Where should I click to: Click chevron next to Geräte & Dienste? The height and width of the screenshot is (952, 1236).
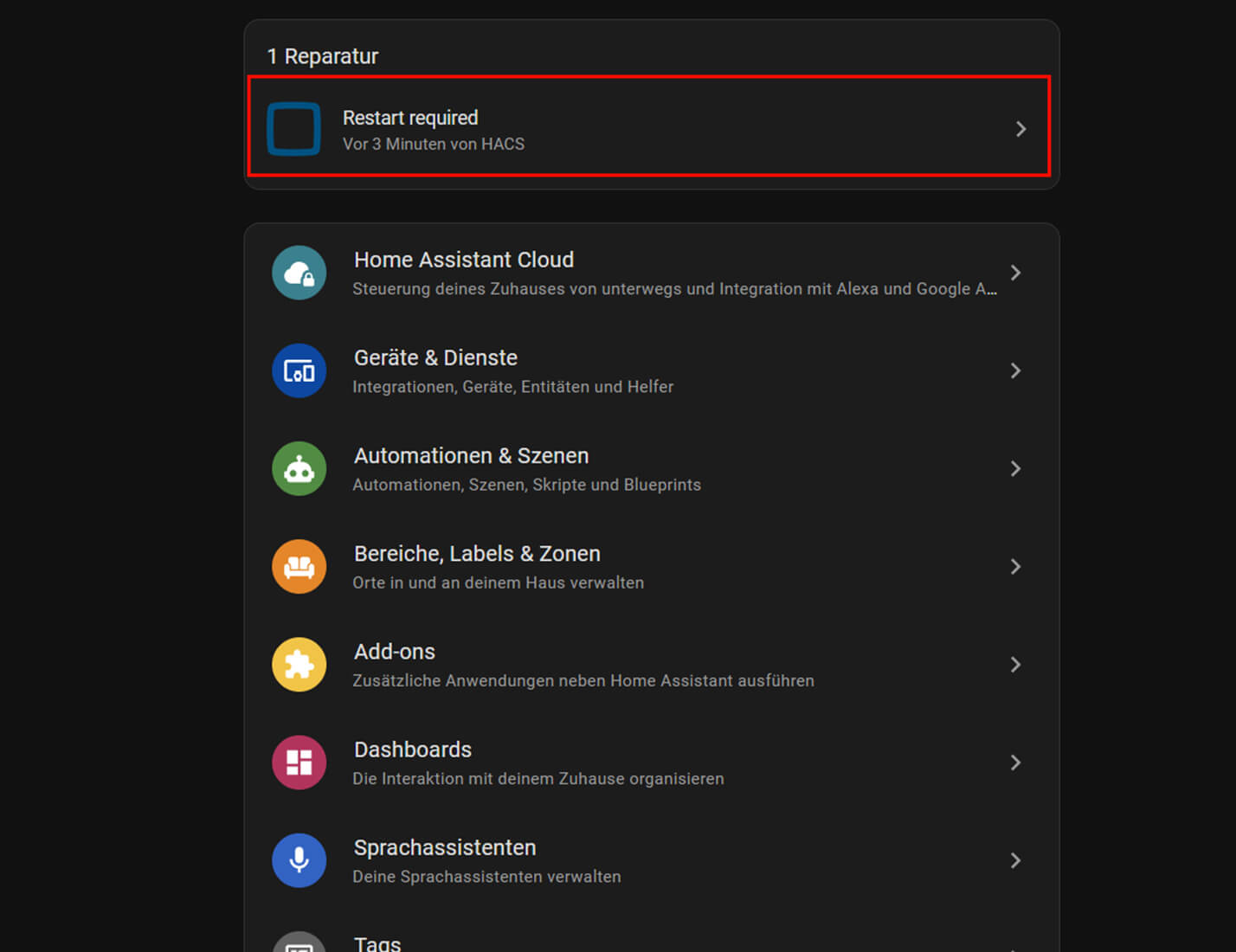pyautogui.click(x=1015, y=370)
